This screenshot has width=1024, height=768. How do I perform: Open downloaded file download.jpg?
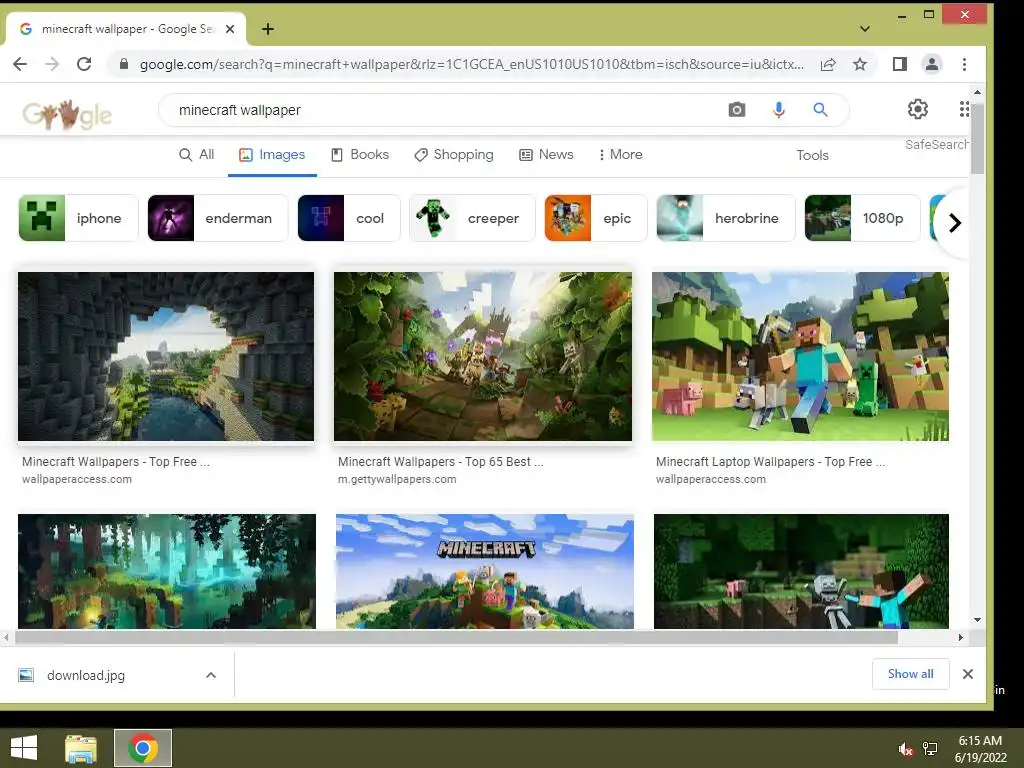point(86,675)
